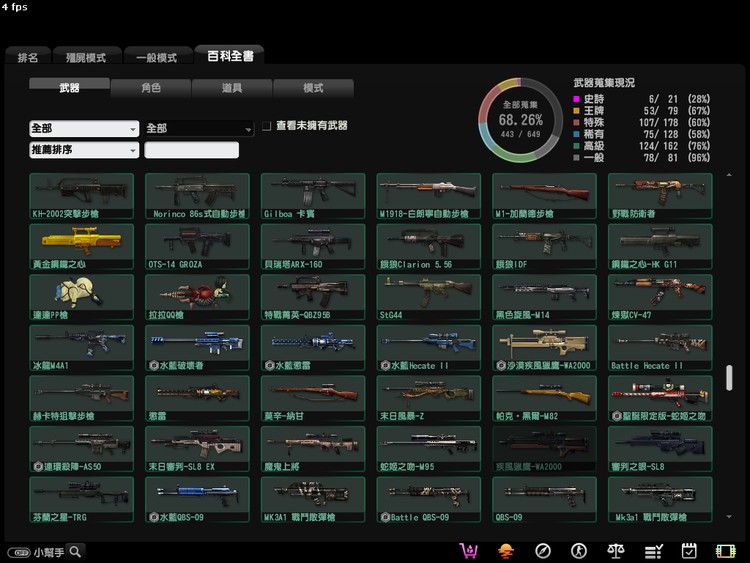Select the 模式 sub-tab
The height and width of the screenshot is (563, 750).
pos(313,88)
